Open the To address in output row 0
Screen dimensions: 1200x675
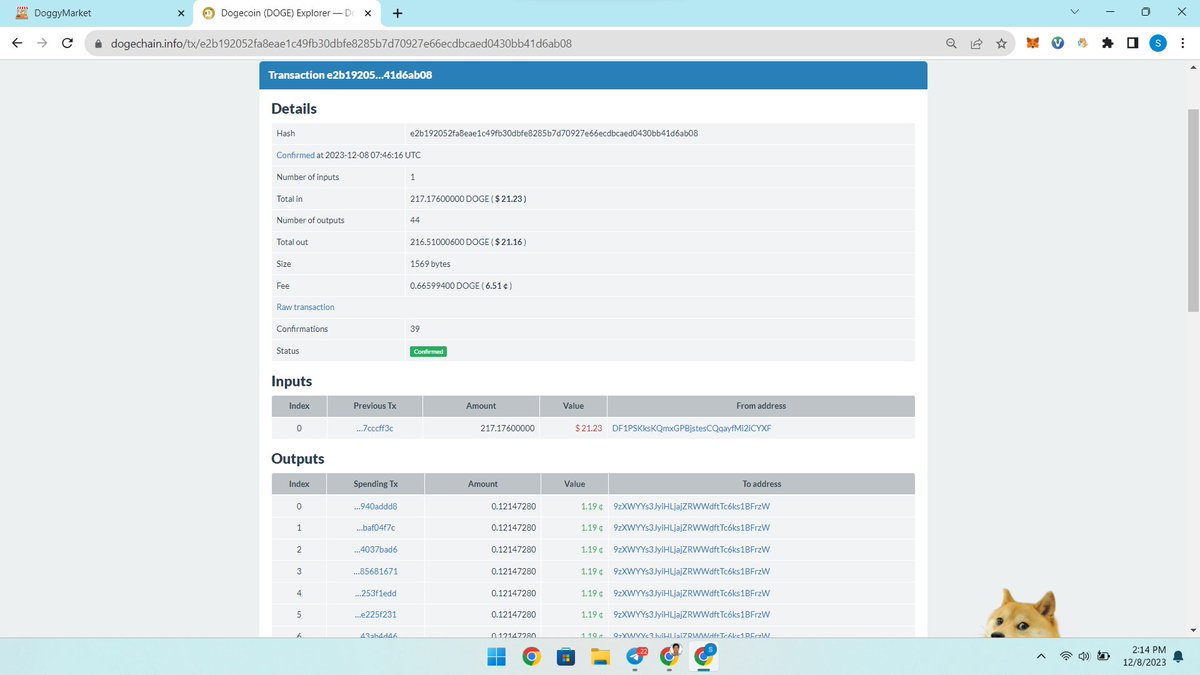pos(691,506)
